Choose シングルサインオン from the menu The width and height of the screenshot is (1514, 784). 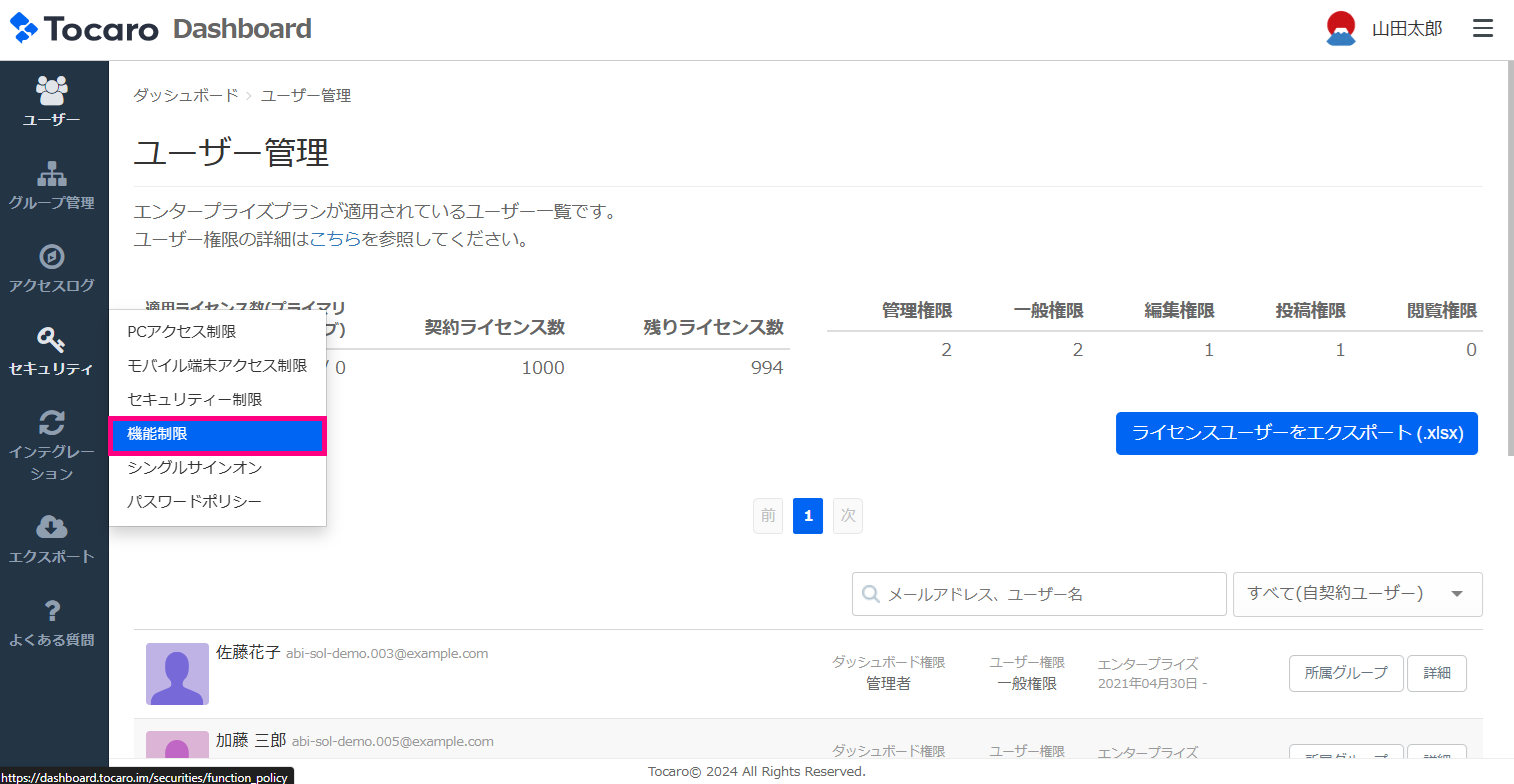(194, 467)
